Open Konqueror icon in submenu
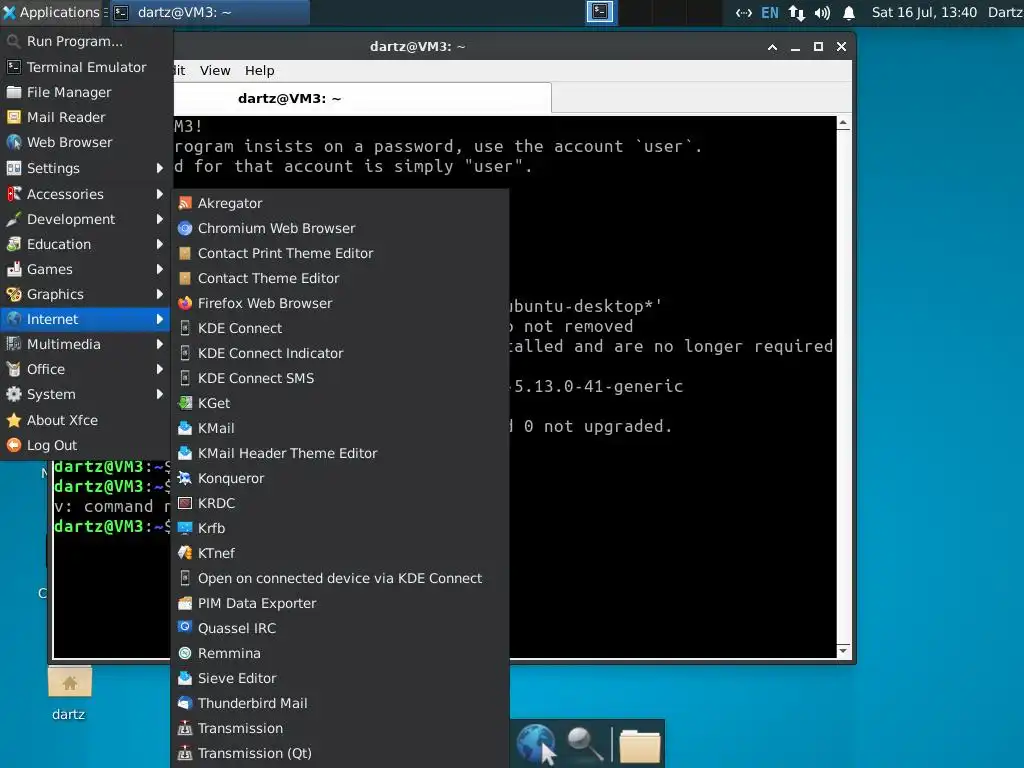The height and width of the screenshot is (768, 1024). [185, 479]
